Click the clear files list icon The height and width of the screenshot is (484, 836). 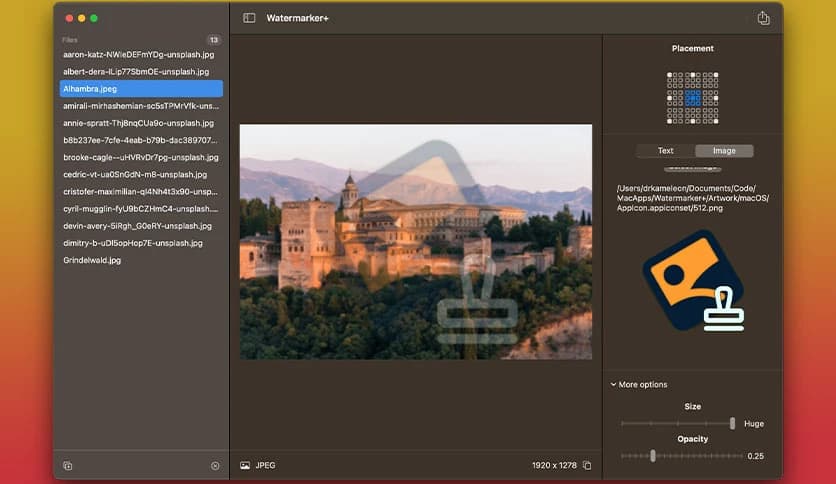[215, 466]
